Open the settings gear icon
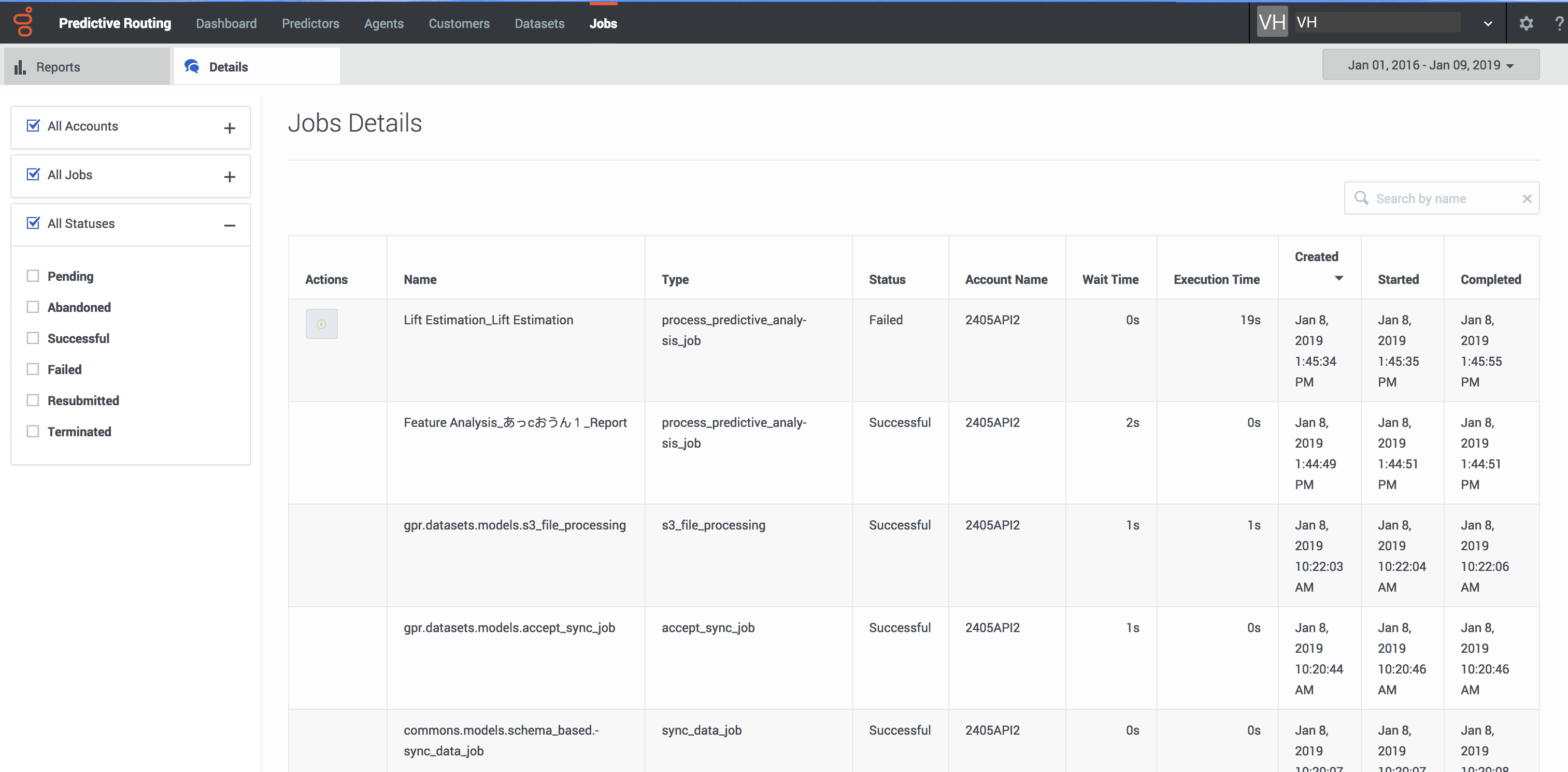The width and height of the screenshot is (1568, 772). coord(1526,24)
